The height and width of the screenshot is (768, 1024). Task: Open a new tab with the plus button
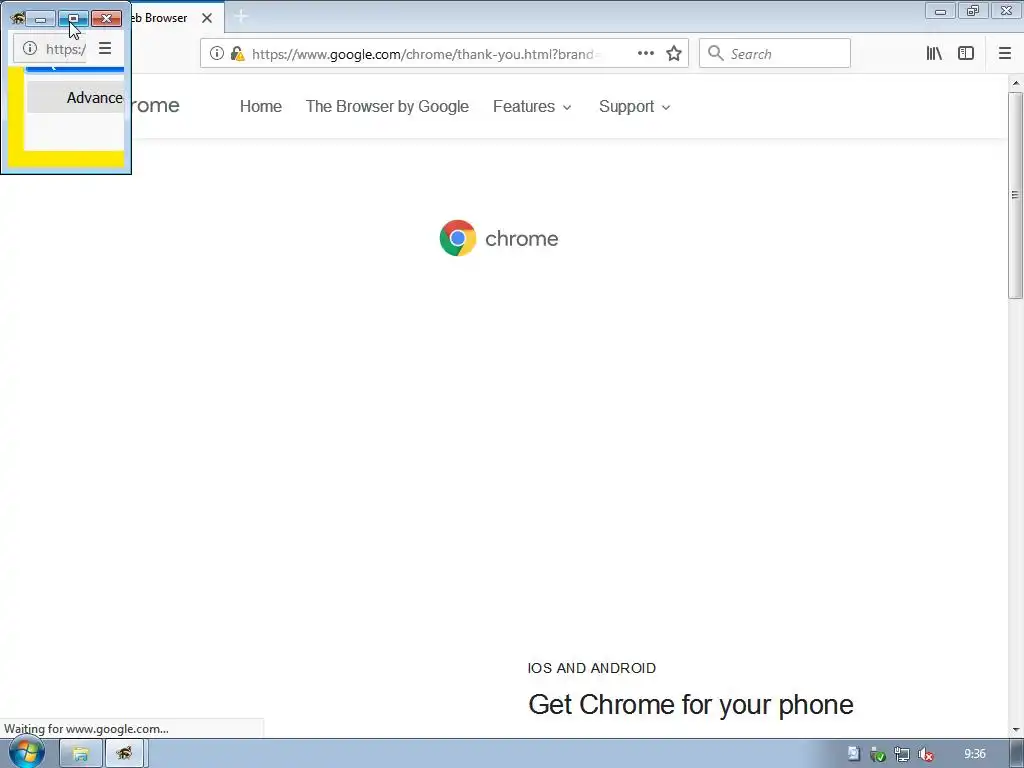(241, 17)
